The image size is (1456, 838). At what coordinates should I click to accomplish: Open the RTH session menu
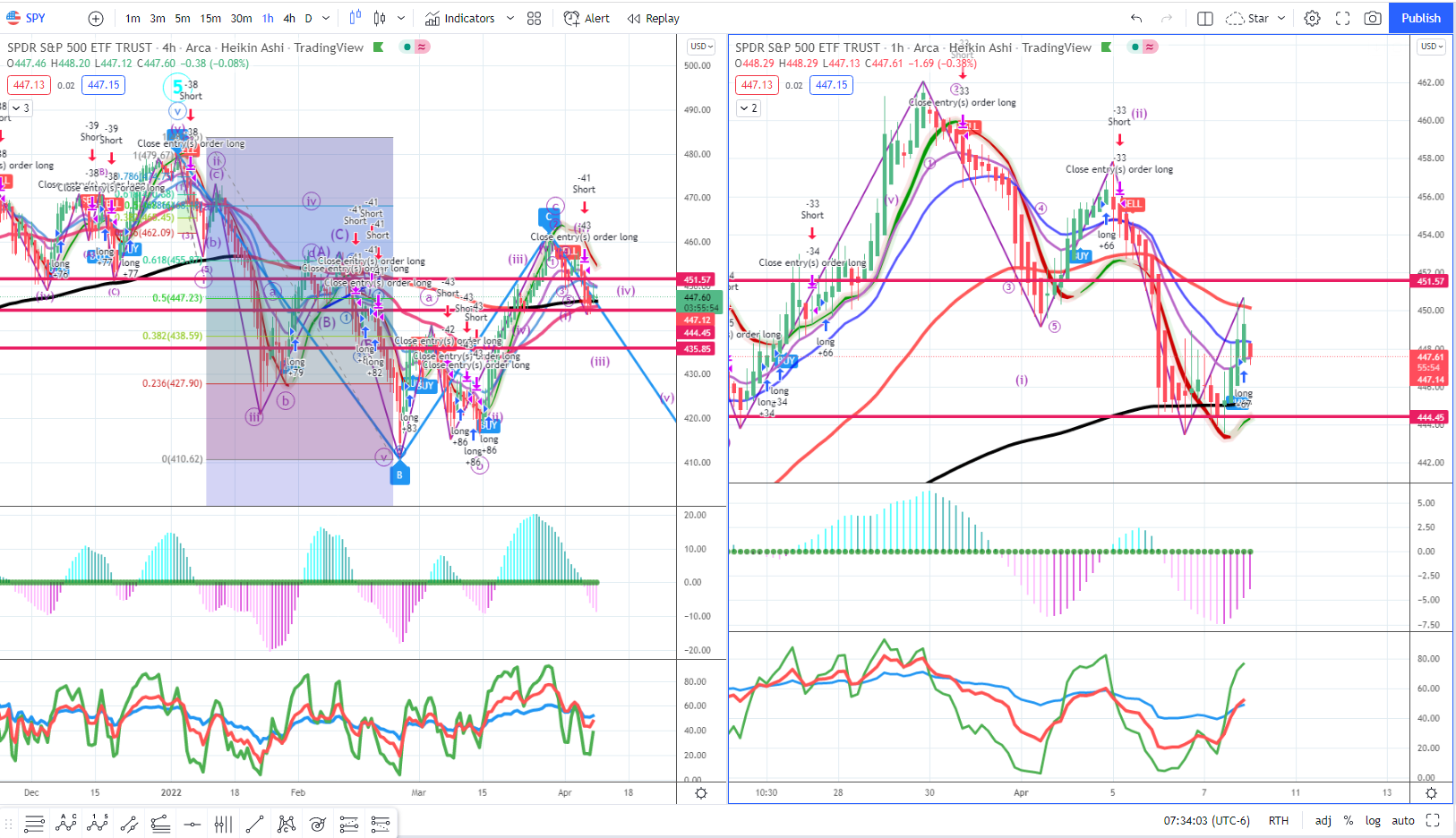point(1278,820)
